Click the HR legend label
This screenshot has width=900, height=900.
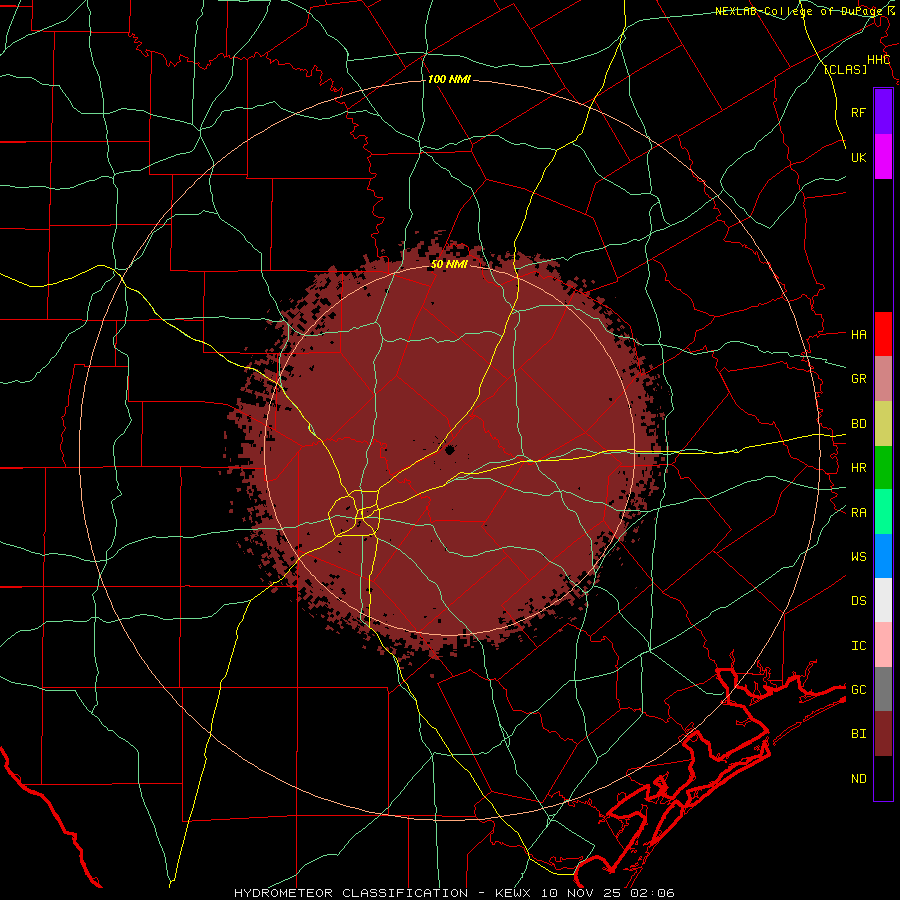858,468
